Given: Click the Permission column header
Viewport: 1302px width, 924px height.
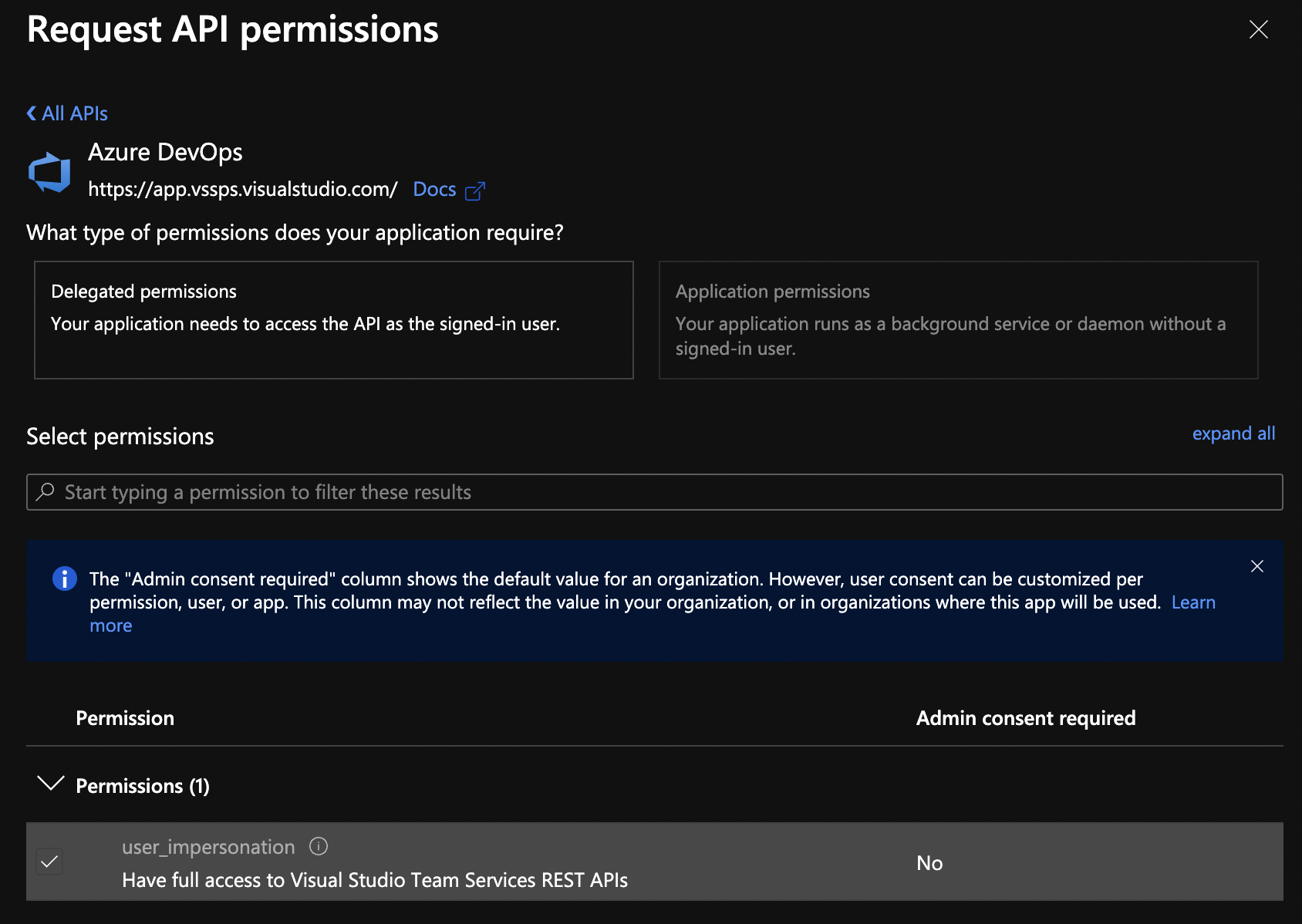Looking at the screenshot, I should coord(125,718).
